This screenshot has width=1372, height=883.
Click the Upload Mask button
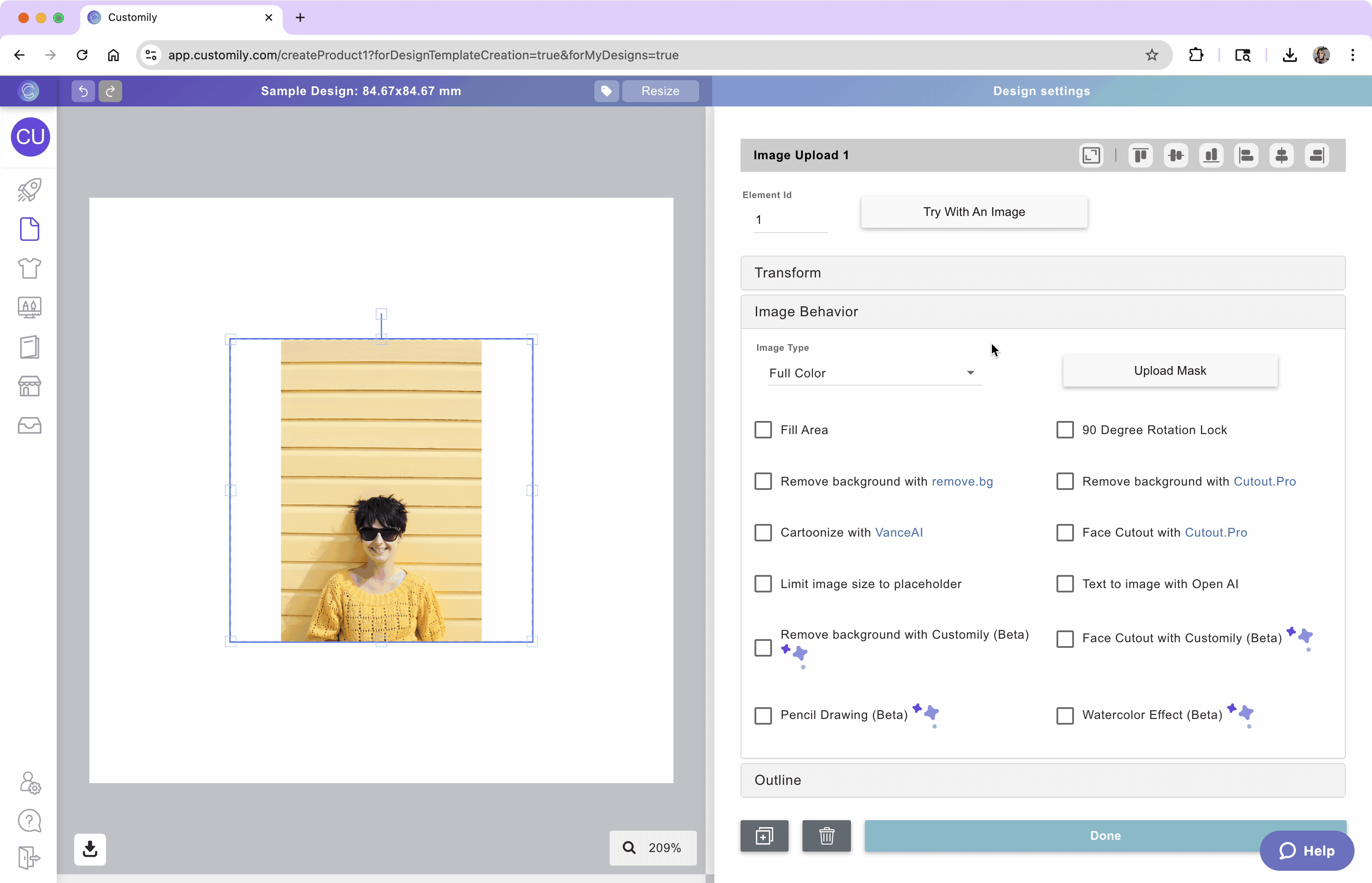[1170, 371]
